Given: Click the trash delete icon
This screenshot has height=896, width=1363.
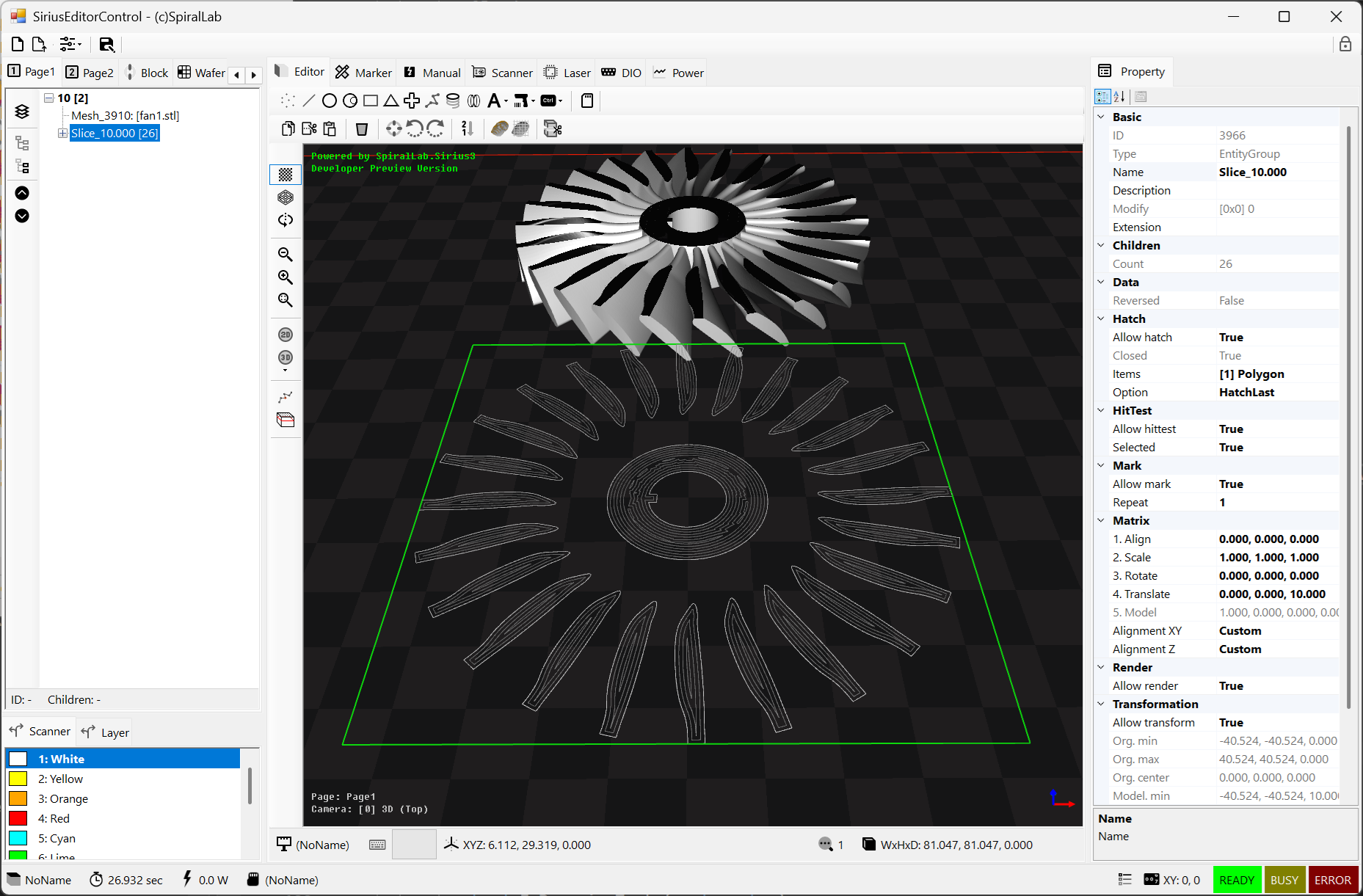Looking at the screenshot, I should tap(362, 129).
